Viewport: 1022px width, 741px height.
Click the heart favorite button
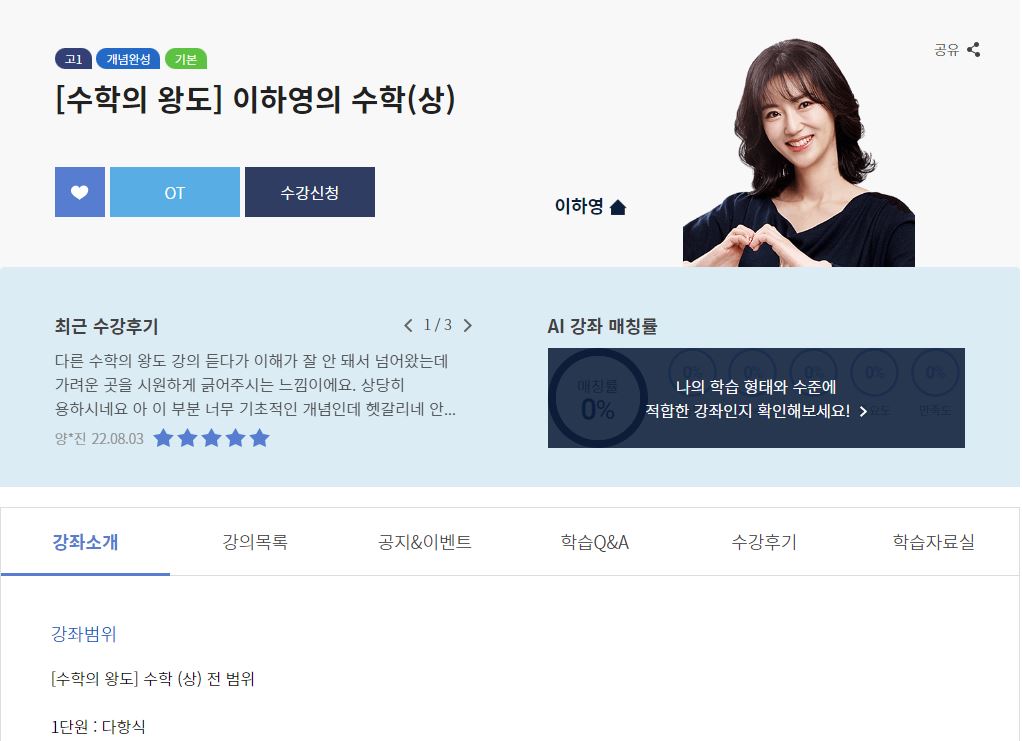[x=80, y=192]
